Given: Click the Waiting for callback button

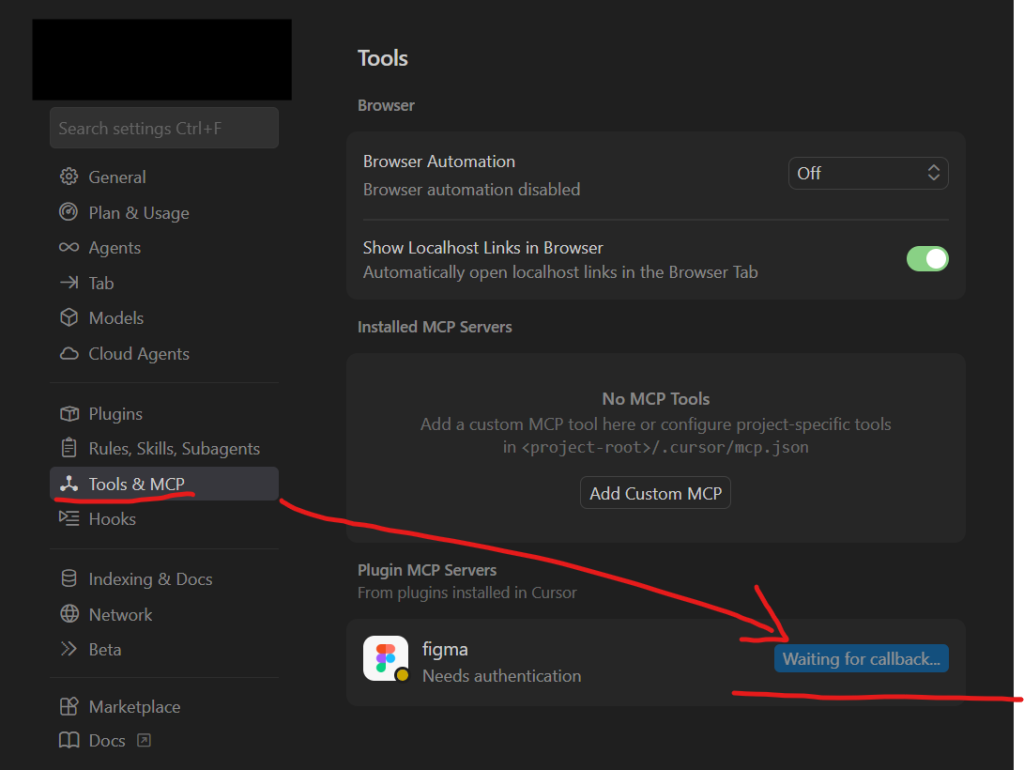Looking at the screenshot, I should tap(861, 659).
